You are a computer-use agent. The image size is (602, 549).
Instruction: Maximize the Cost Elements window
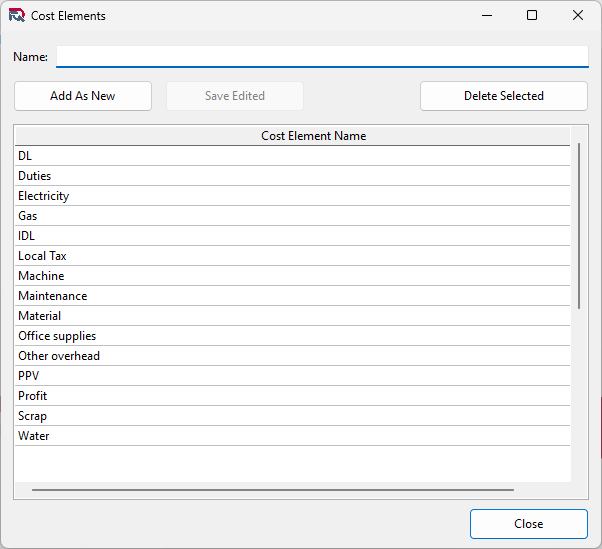532,15
